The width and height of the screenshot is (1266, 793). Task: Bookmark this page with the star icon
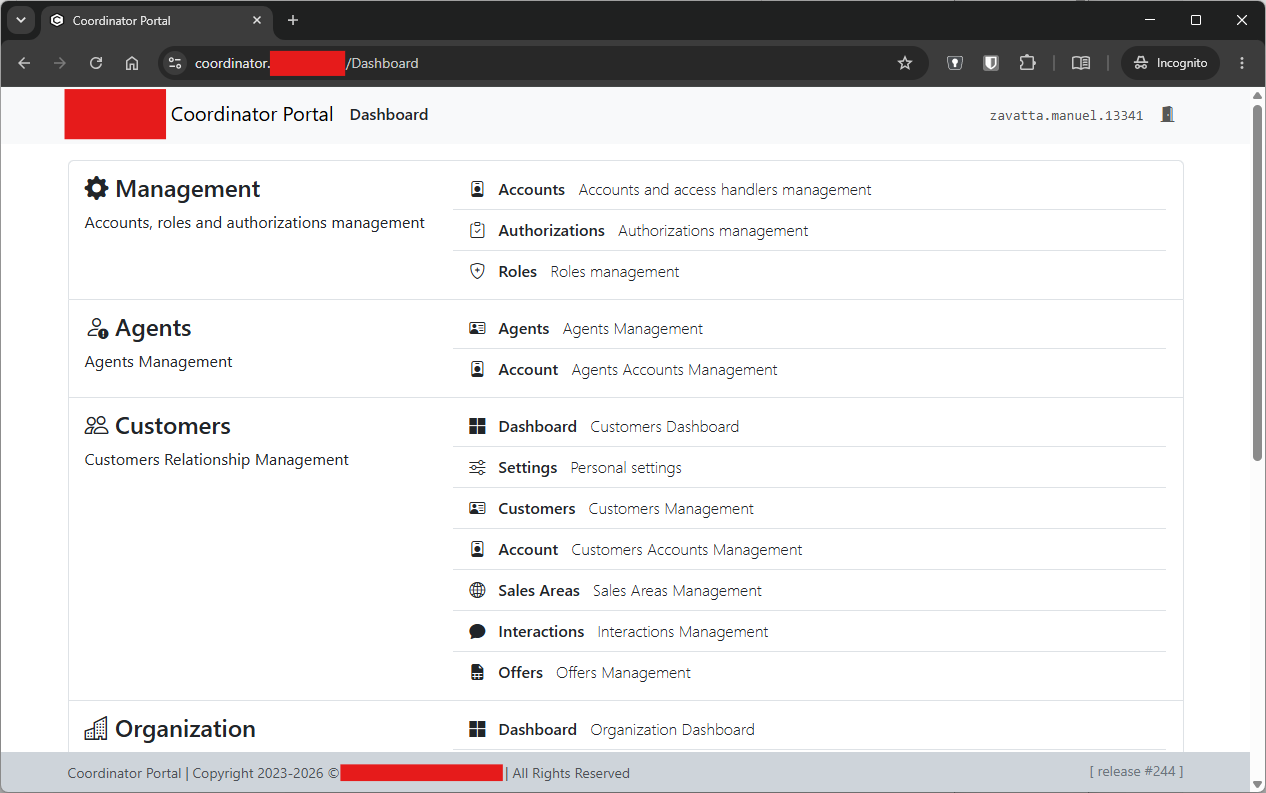pyautogui.click(x=905, y=63)
